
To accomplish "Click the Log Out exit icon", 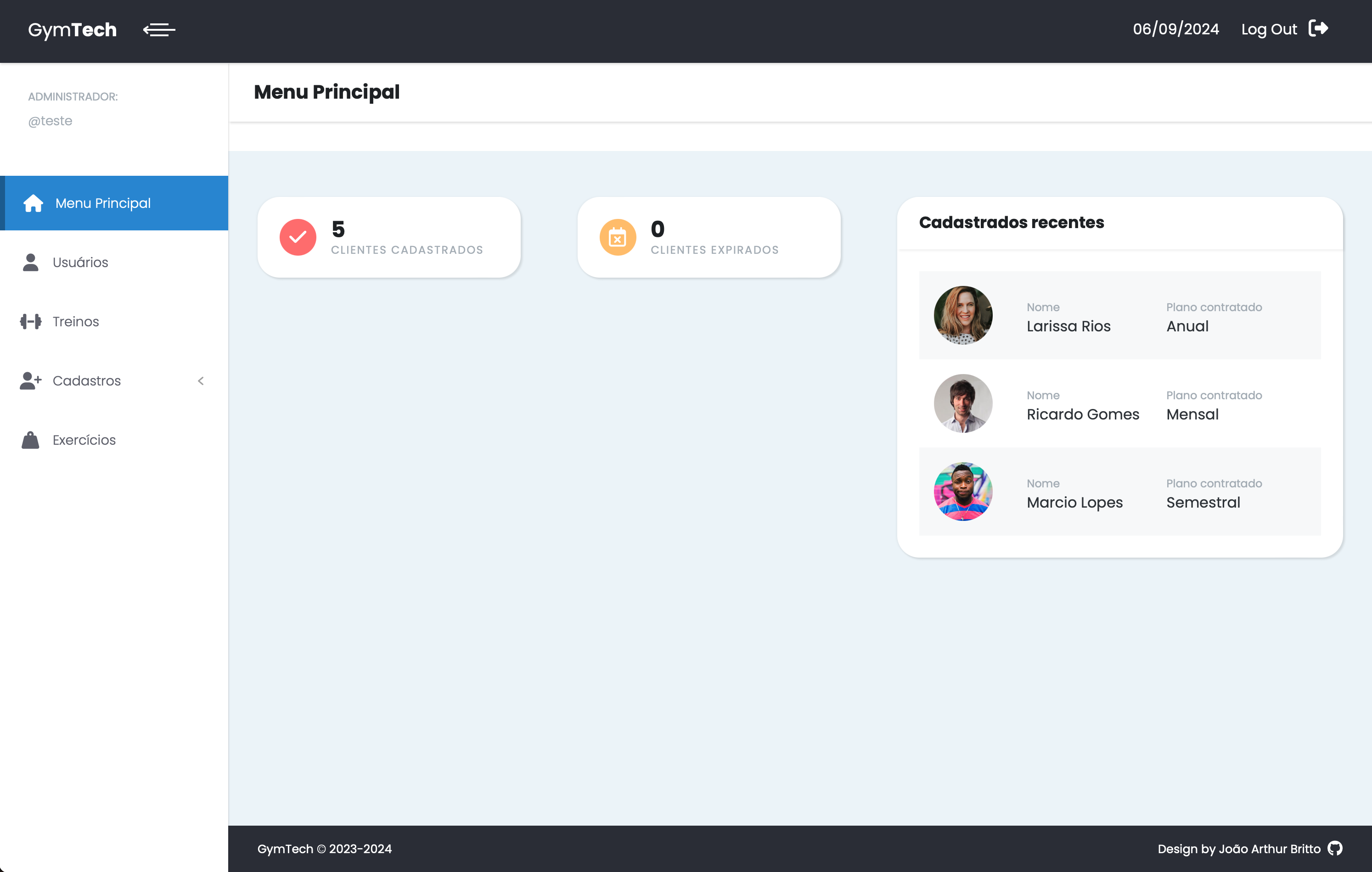I will 1318,28.
